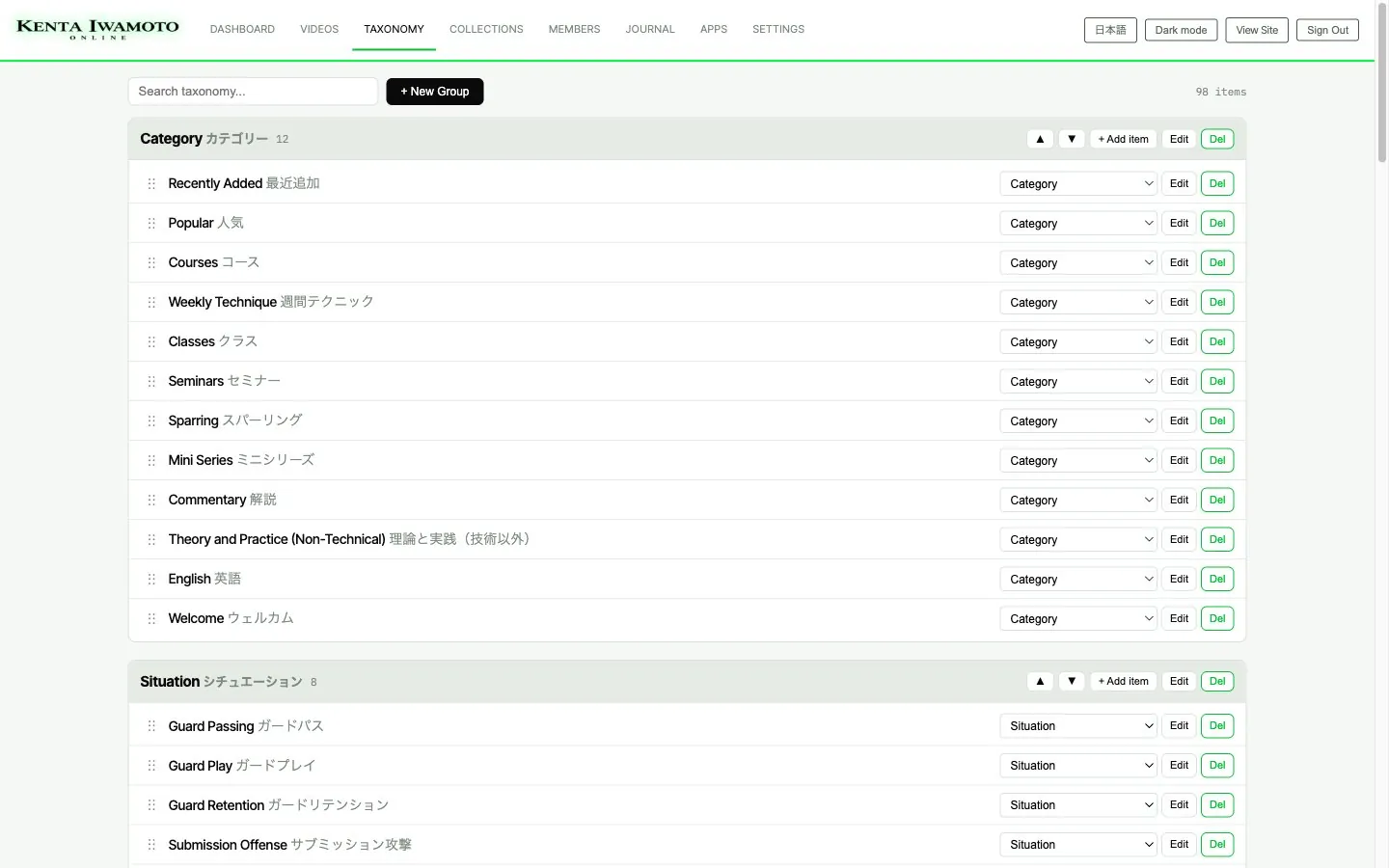Open group dropdown for Courses
The height and width of the screenshot is (868, 1389).
(1077, 262)
